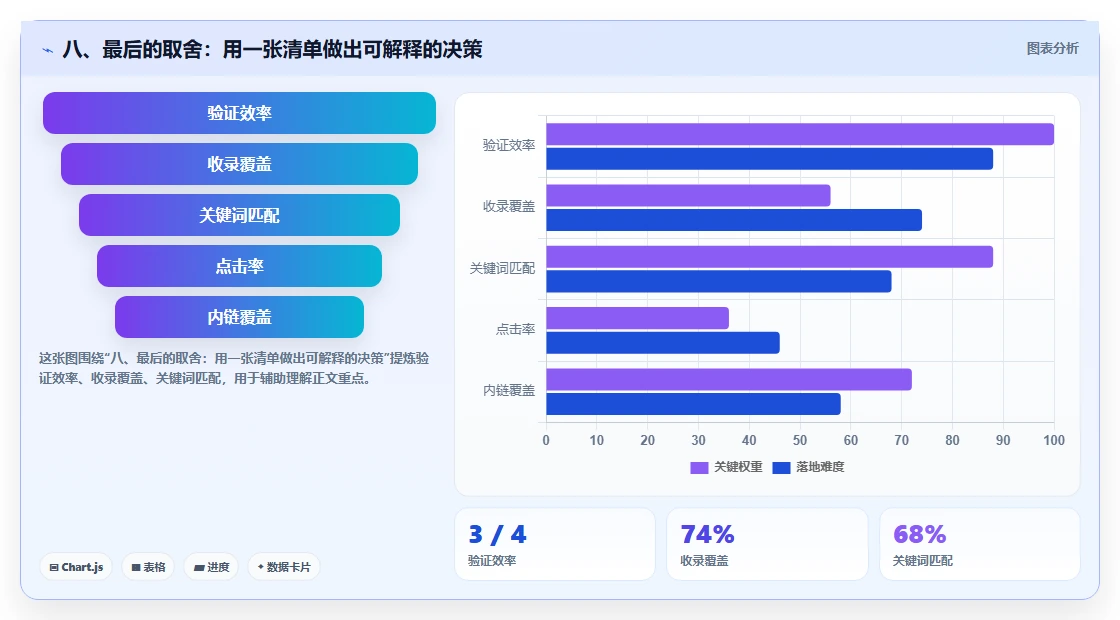Click the blue 落地难度 bar for 验证效率

click(769, 159)
